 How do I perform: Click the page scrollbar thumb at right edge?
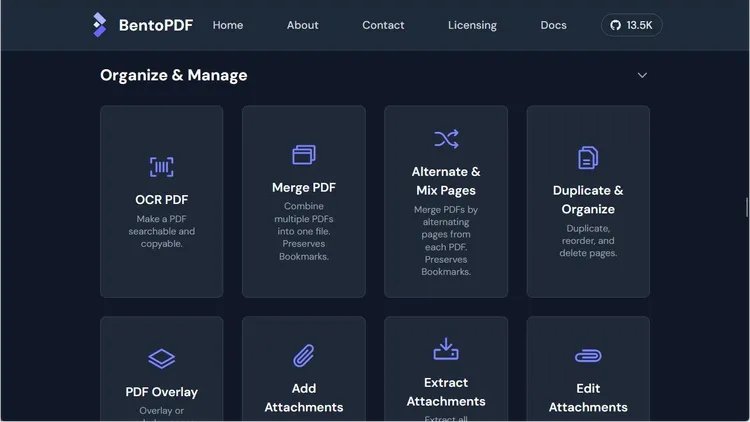coord(747,207)
